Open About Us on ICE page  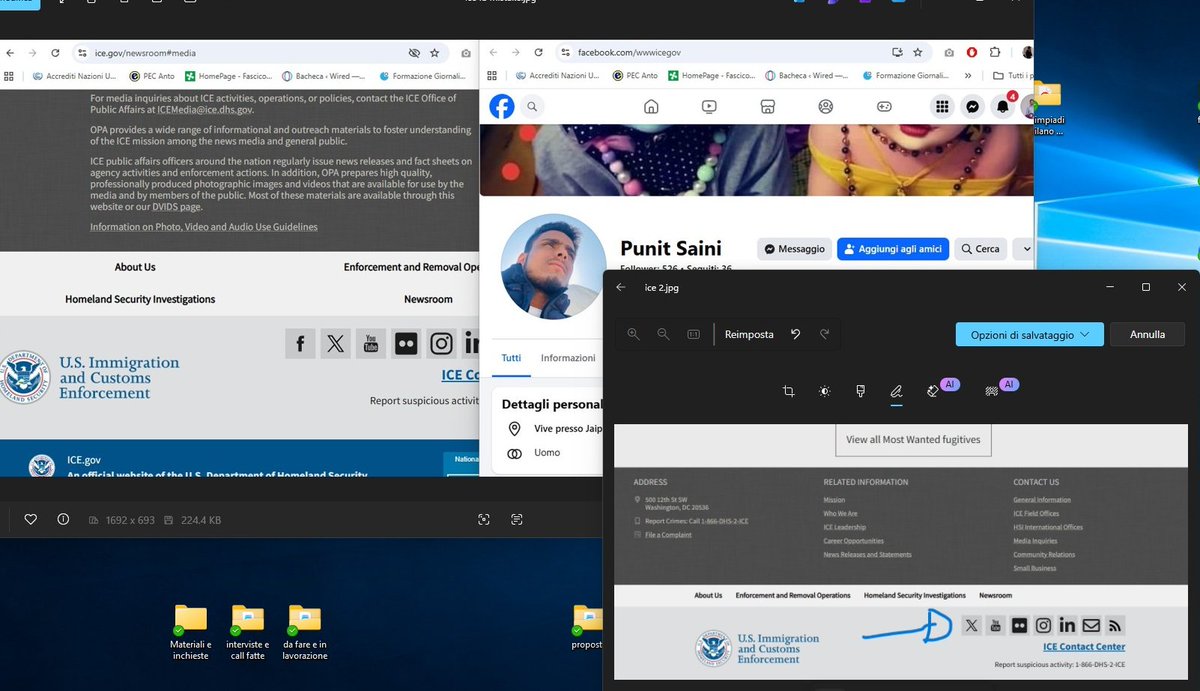[x=135, y=267]
